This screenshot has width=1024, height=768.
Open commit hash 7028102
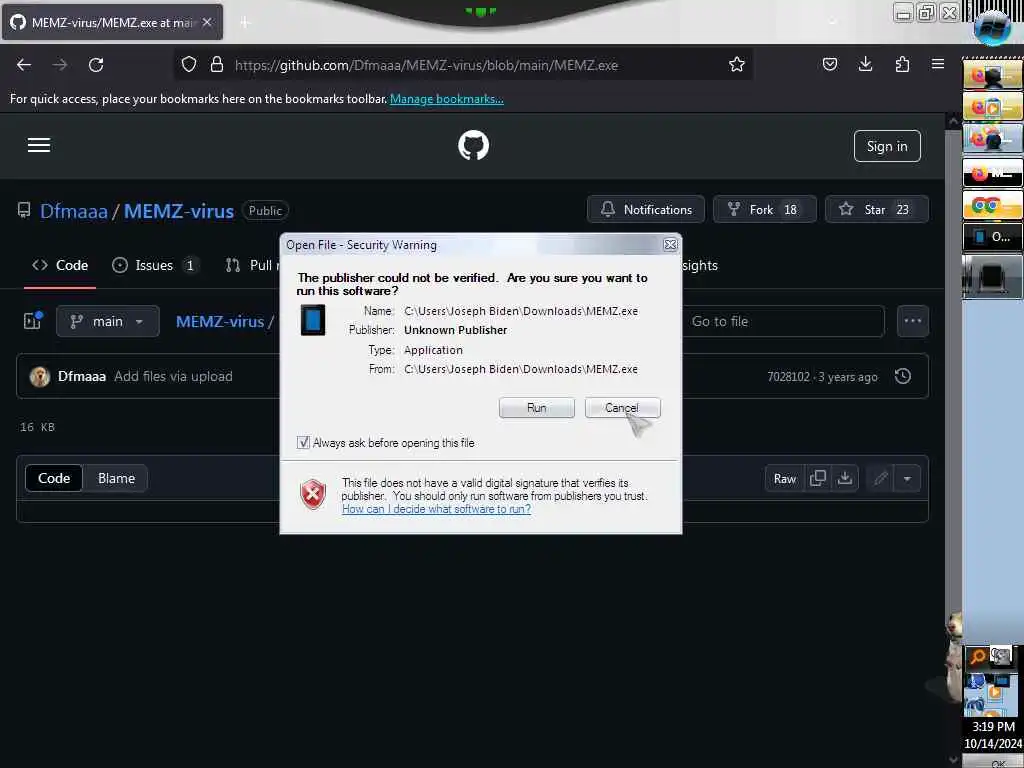[788, 376]
